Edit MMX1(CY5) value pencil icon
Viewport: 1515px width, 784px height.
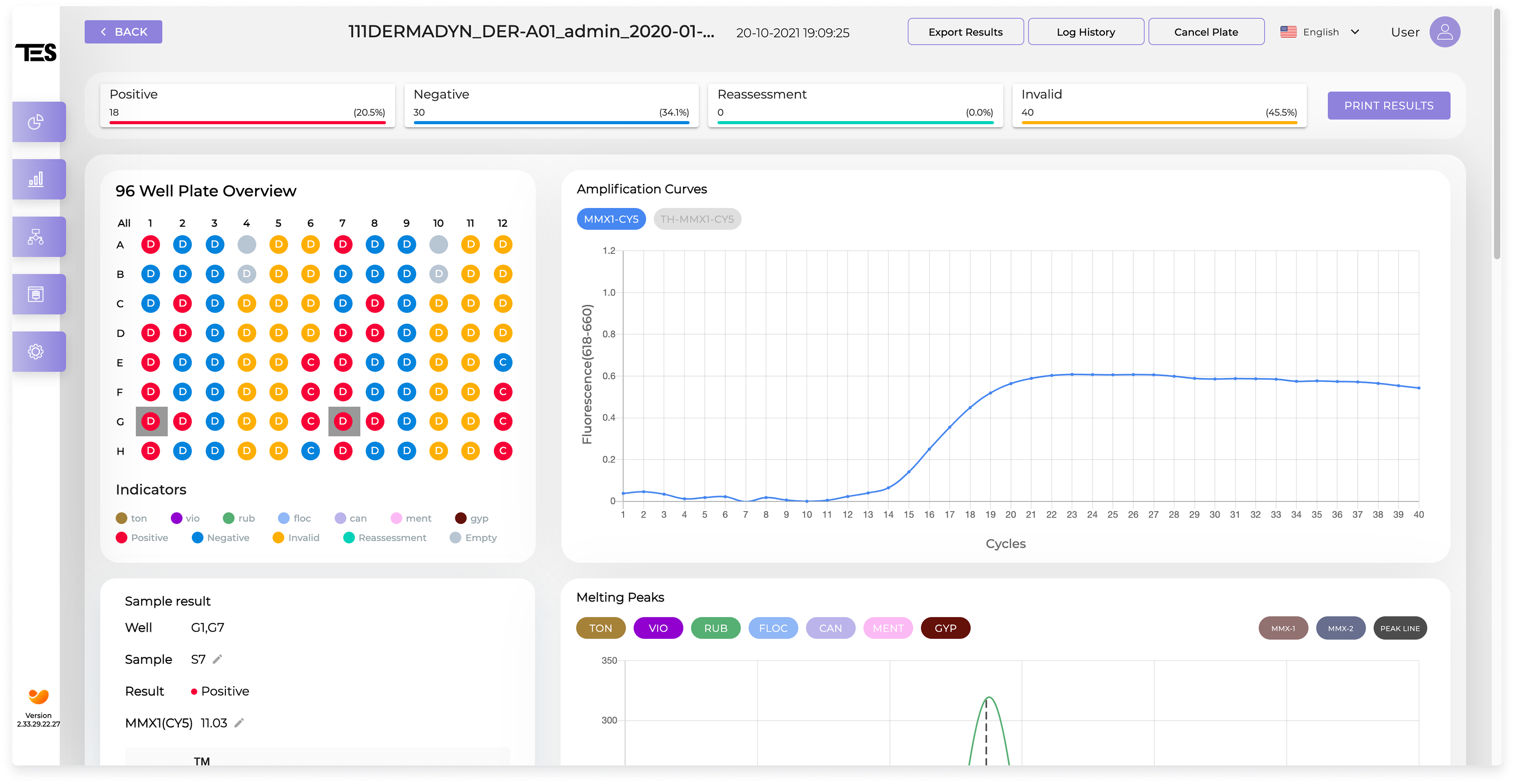[x=239, y=723]
